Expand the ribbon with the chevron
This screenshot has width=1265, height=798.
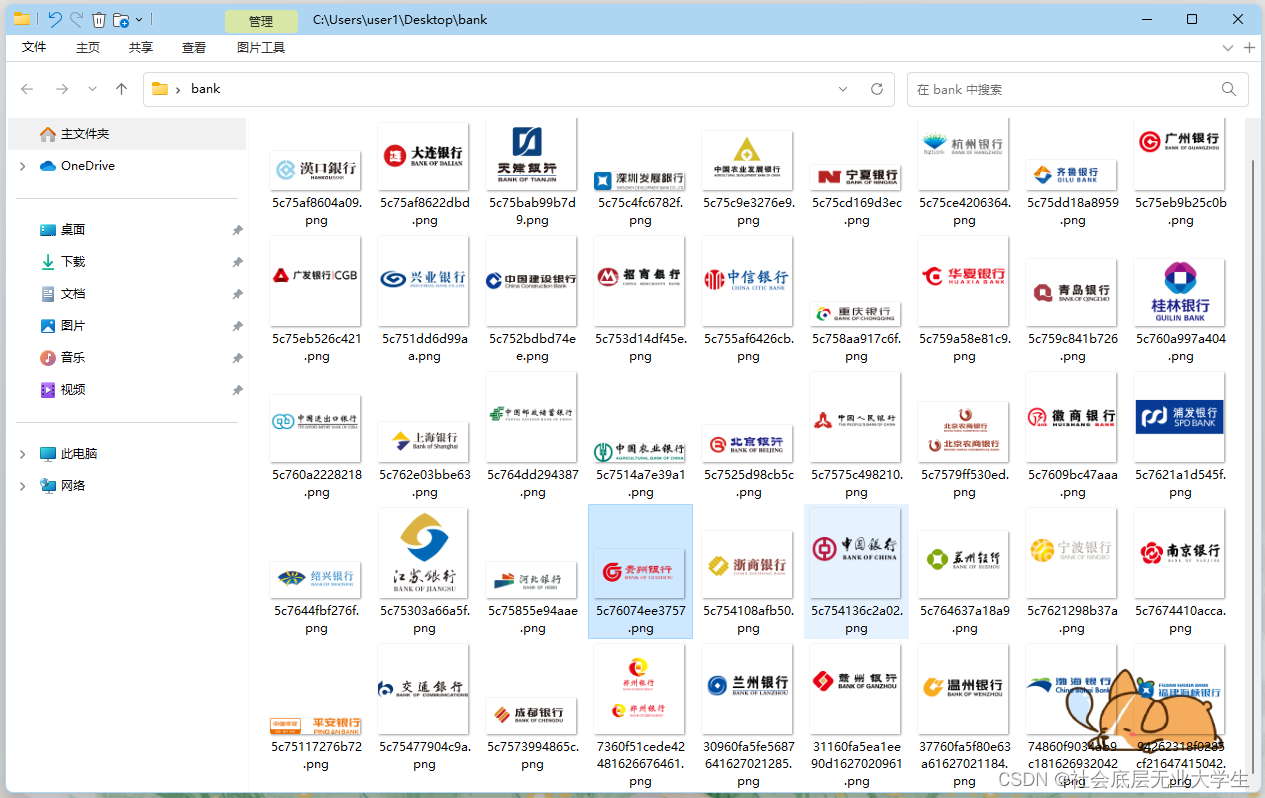click(x=1228, y=47)
